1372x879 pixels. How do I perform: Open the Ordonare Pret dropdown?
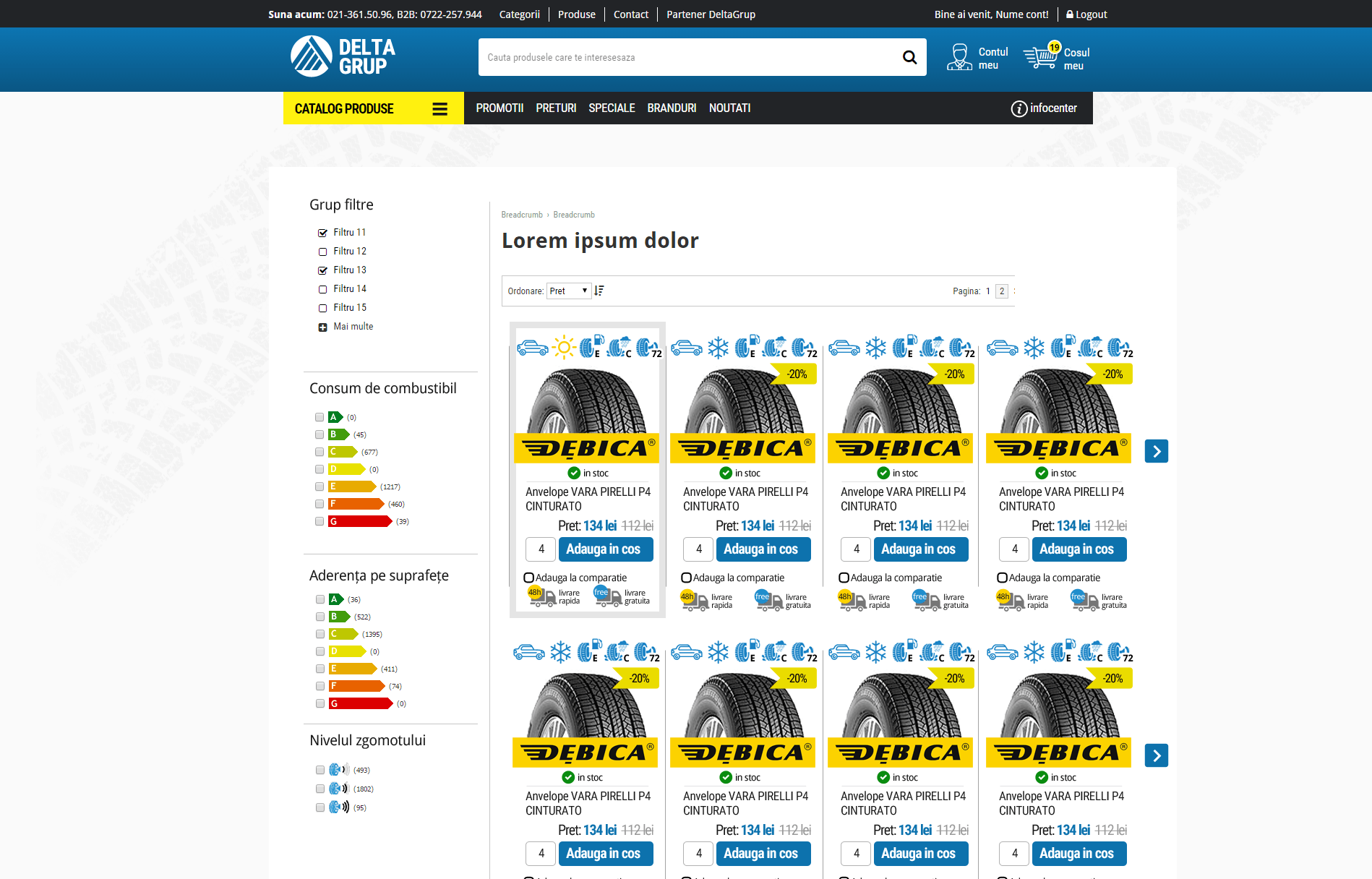click(569, 291)
